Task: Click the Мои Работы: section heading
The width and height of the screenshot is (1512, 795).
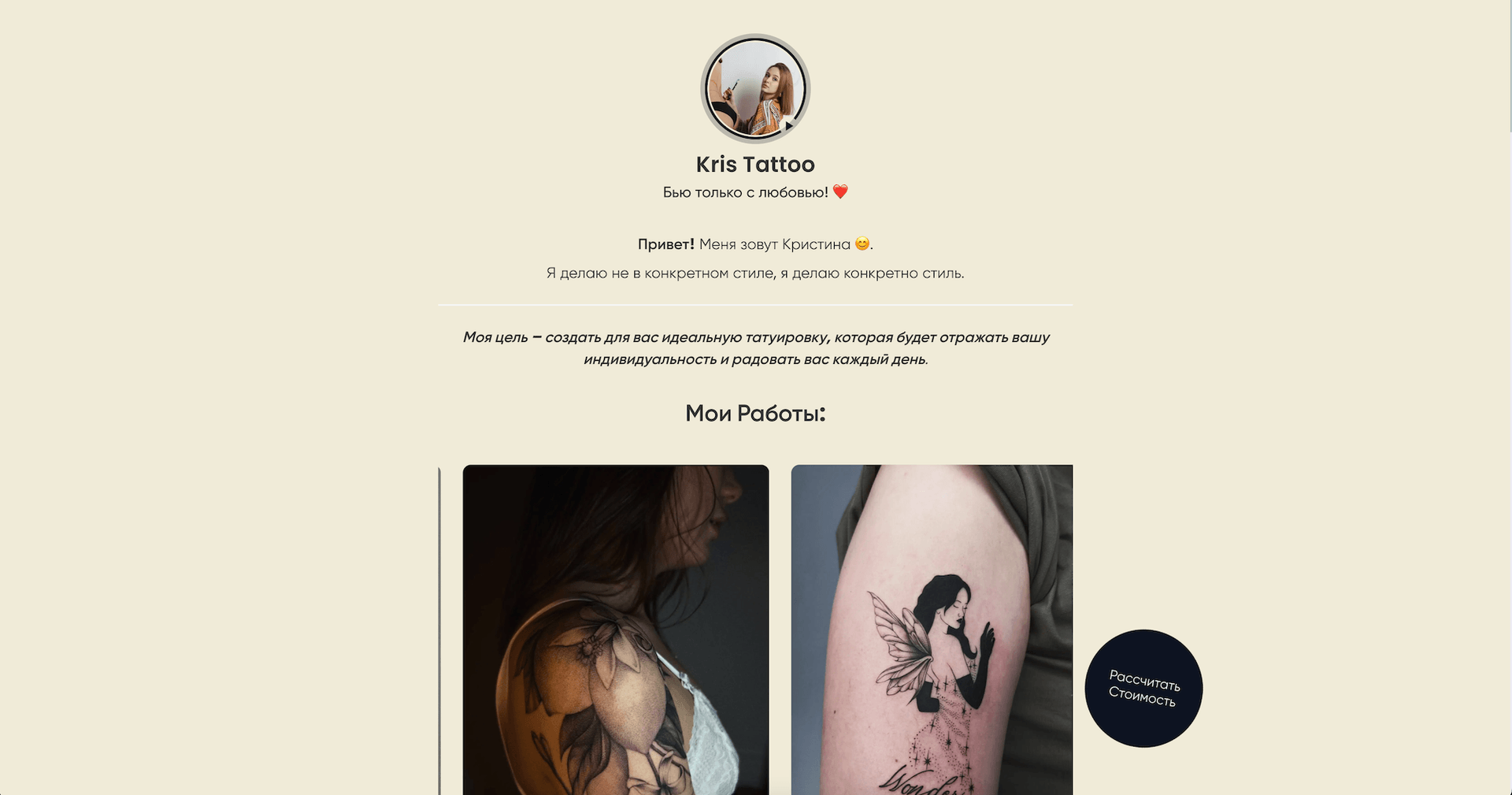Action: coord(755,413)
